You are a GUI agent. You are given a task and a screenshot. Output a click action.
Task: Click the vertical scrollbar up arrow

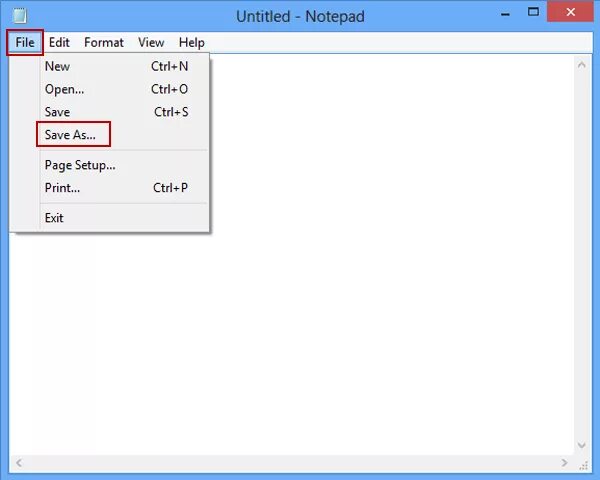coord(581,65)
